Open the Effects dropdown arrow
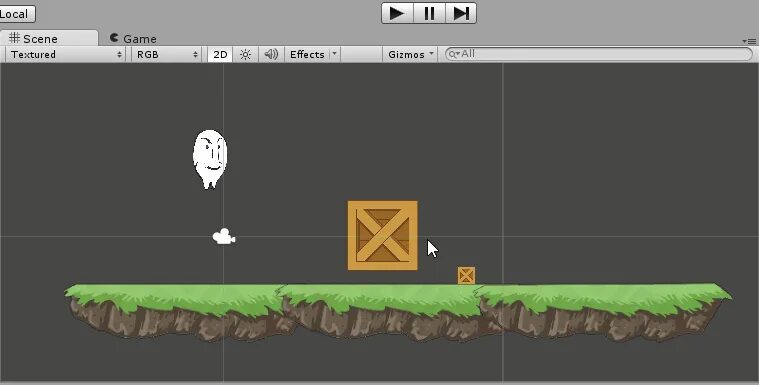 click(x=334, y=54)
